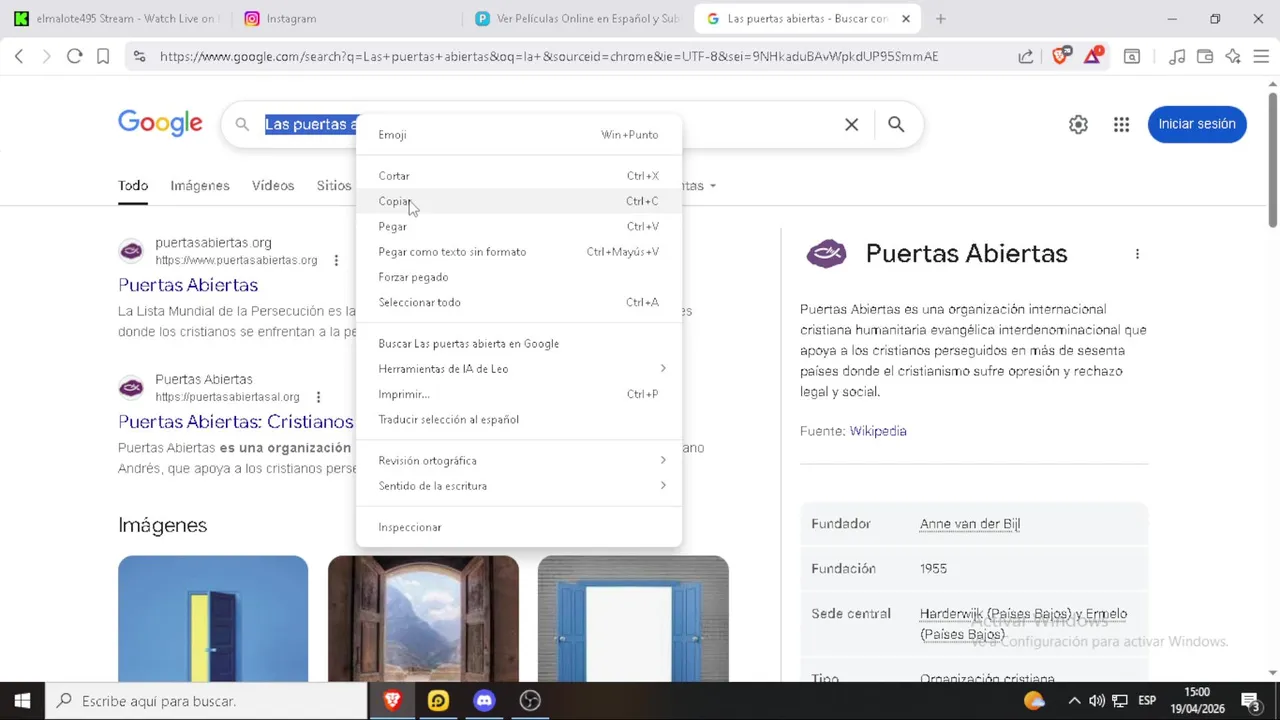
Task: Open options dots next to puertasabiertas.org result
Action: pyautogui.click(x=336, y=260)
